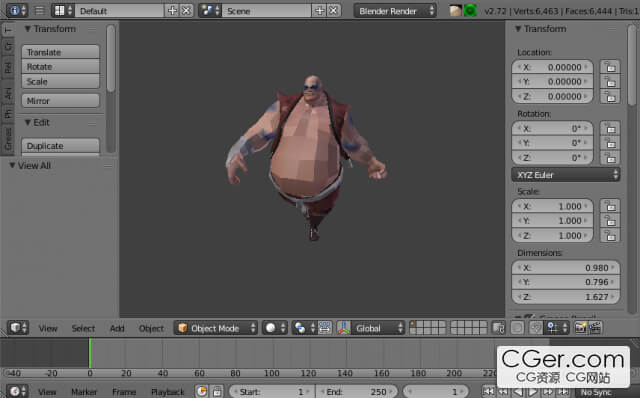Toggle lock on Scale Y

click(610, 221)
